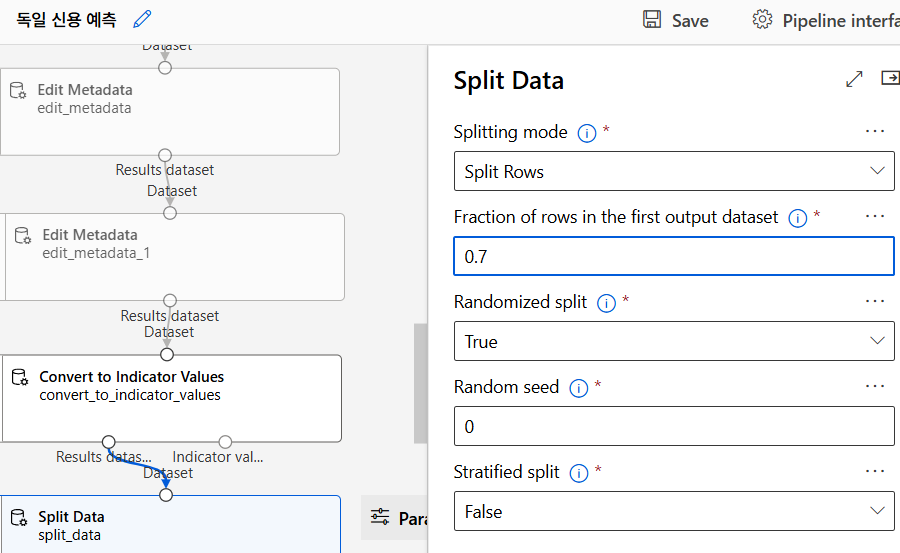Open the Randomized split True dropdown

pyautogui.click(x=673, y=341)
